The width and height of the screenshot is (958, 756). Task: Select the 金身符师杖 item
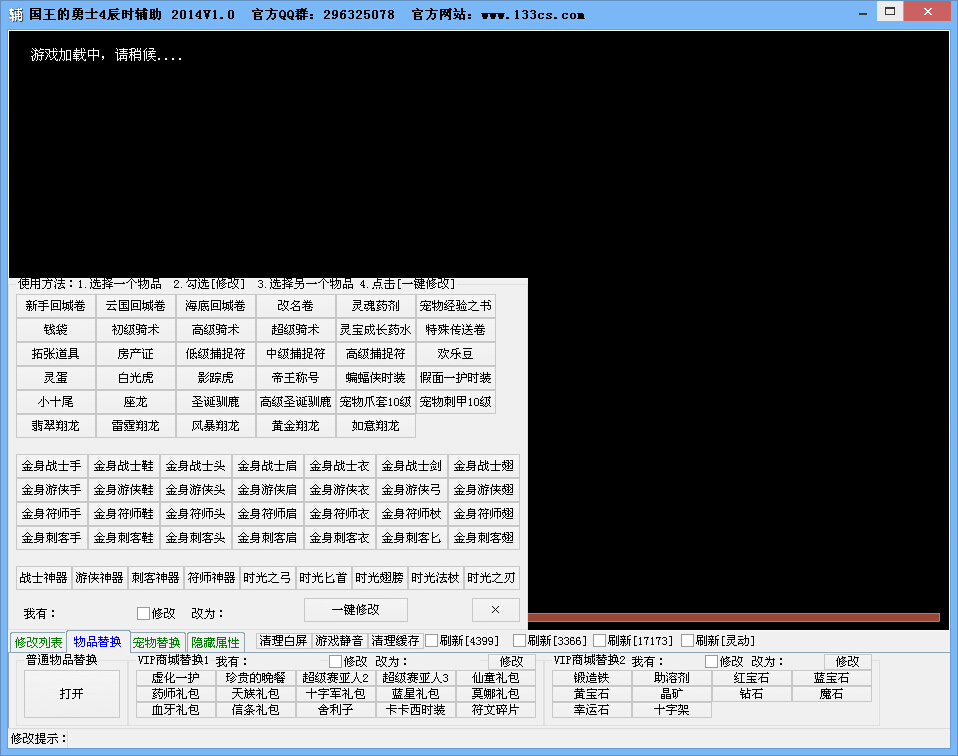pyautogui.click(x=412, y=513)
